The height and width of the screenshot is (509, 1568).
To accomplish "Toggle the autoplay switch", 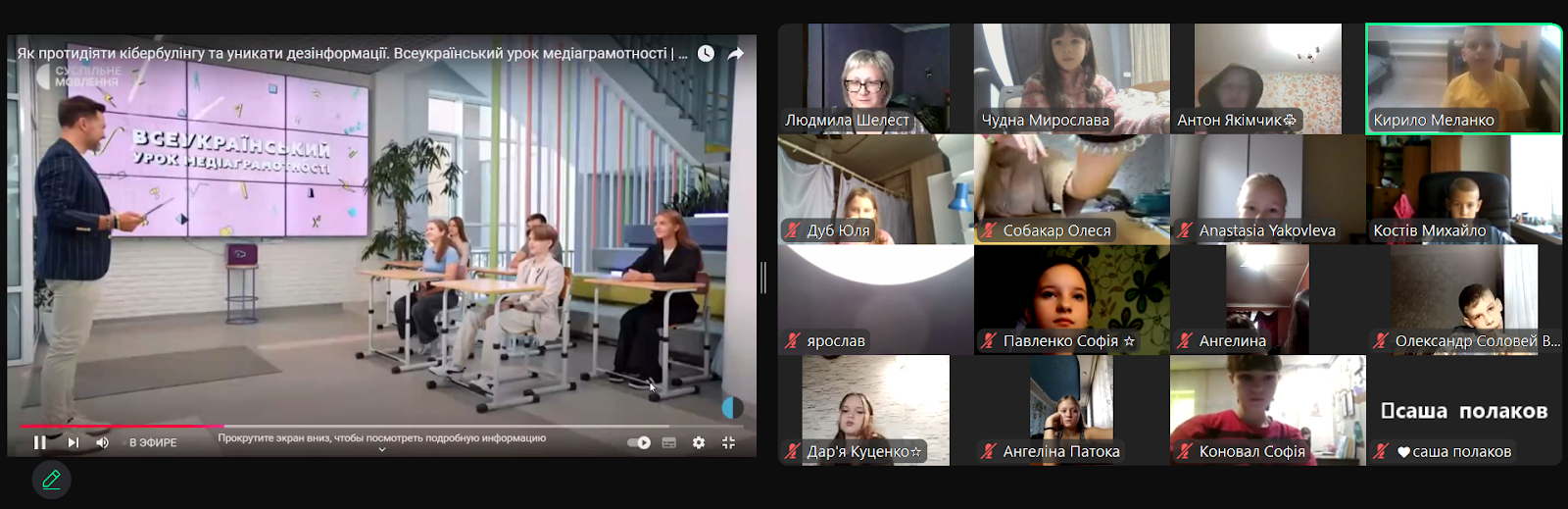I will click(639, 442).
